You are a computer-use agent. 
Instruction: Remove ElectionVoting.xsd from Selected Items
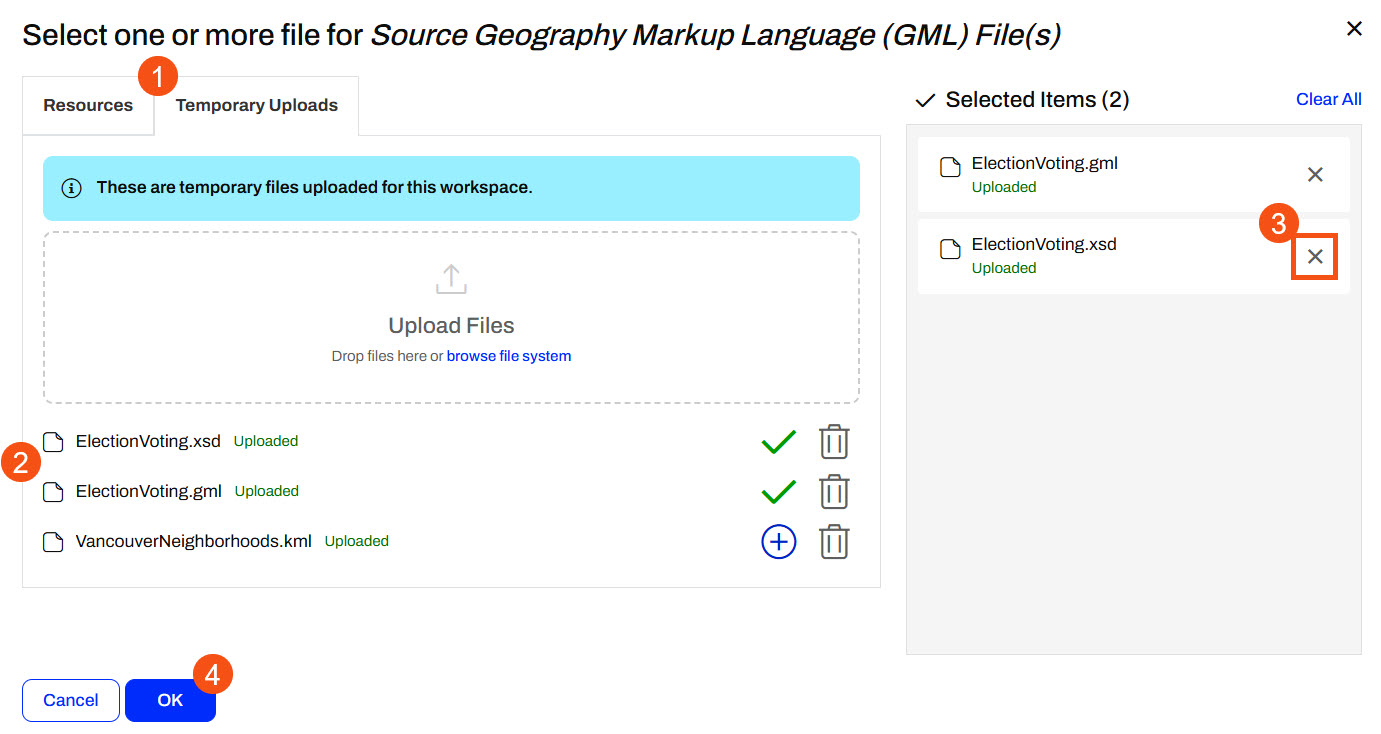point(1315,257)
